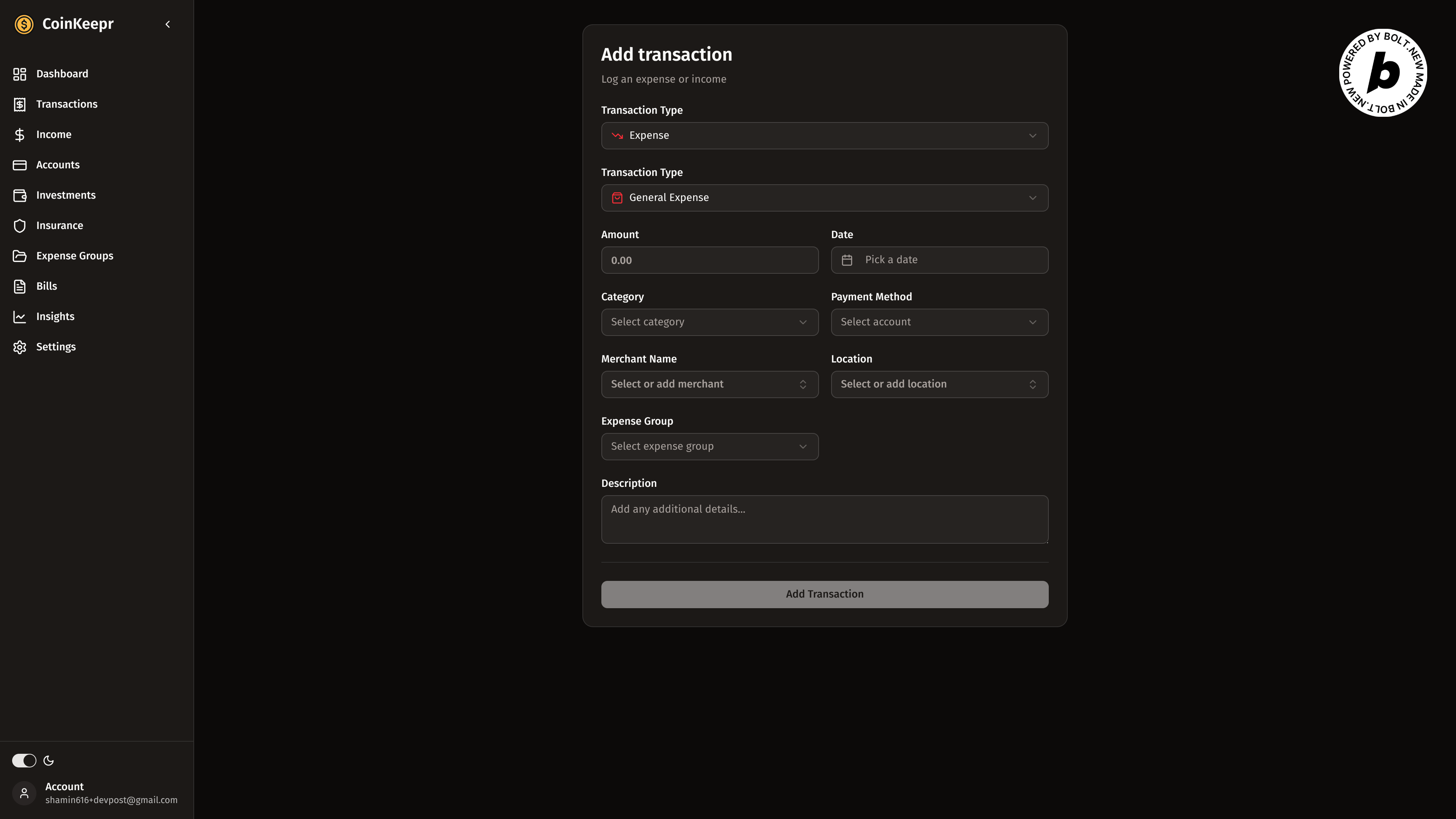Image resolution: width=1456 pixels, height=819 pixels.
Task: Click the Investments wallet icon
Action: [20, 196]
